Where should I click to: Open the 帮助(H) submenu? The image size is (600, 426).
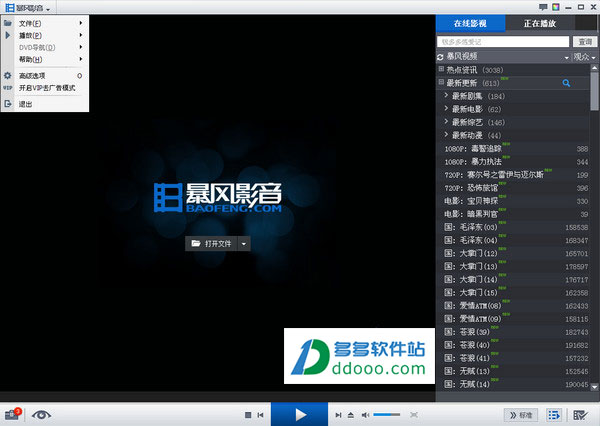point(45,59)
